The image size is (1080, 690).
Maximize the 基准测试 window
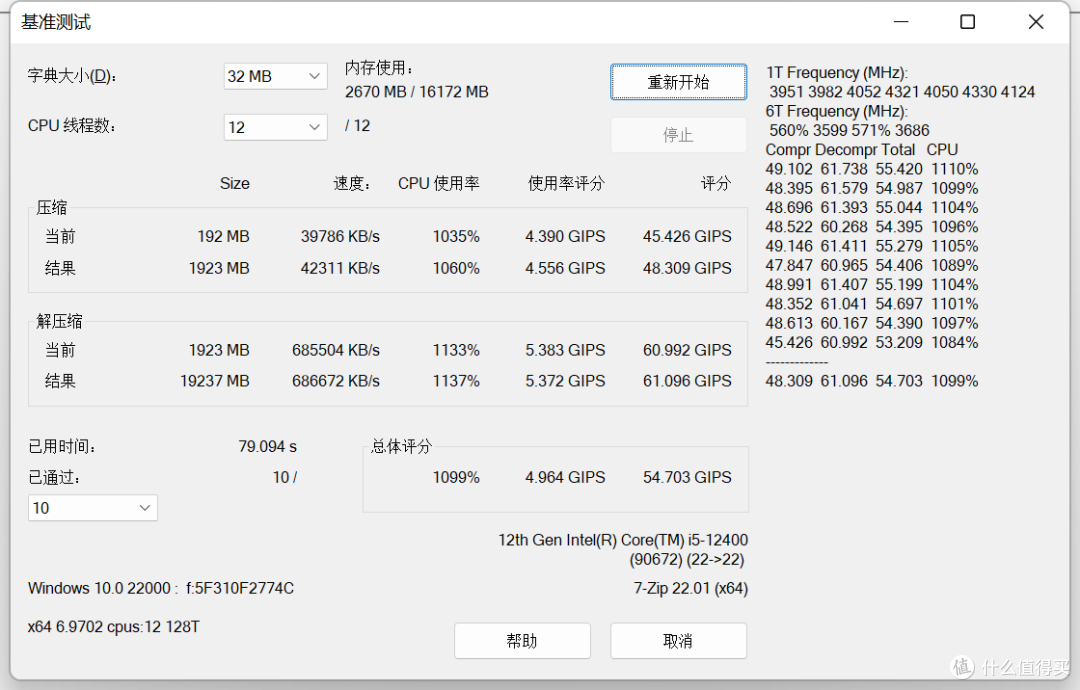(x=968, y=22)
